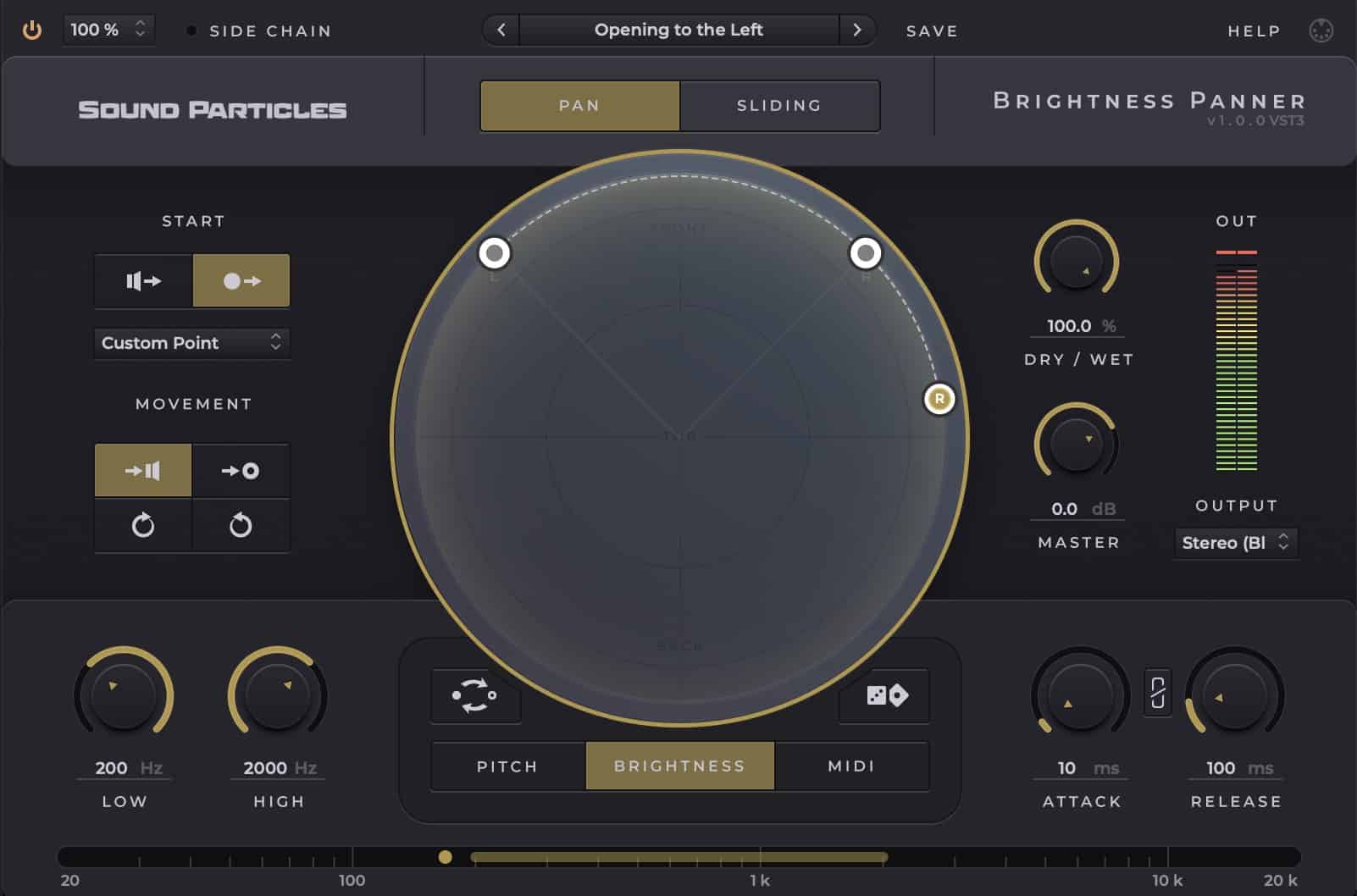
Task: Toggle the attack/release link icon
Action: click(x=1158, y=693)
